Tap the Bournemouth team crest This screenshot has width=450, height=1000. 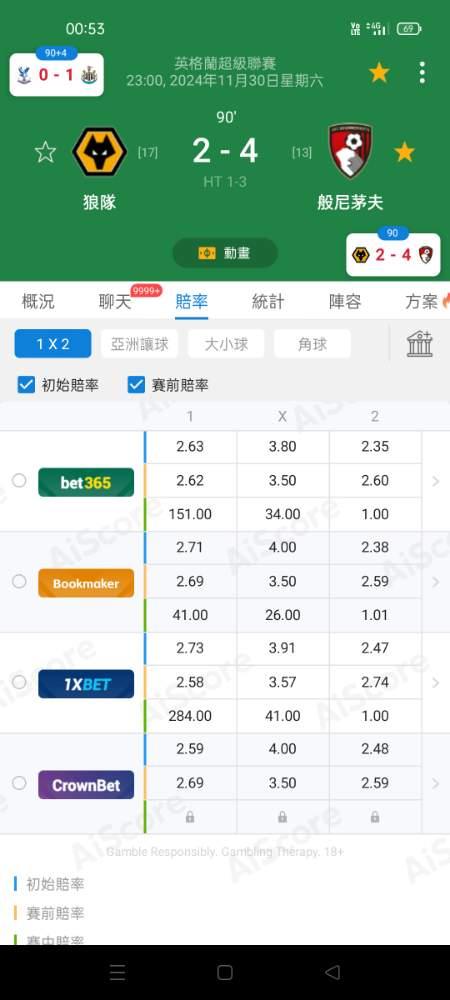pos(350,151)
